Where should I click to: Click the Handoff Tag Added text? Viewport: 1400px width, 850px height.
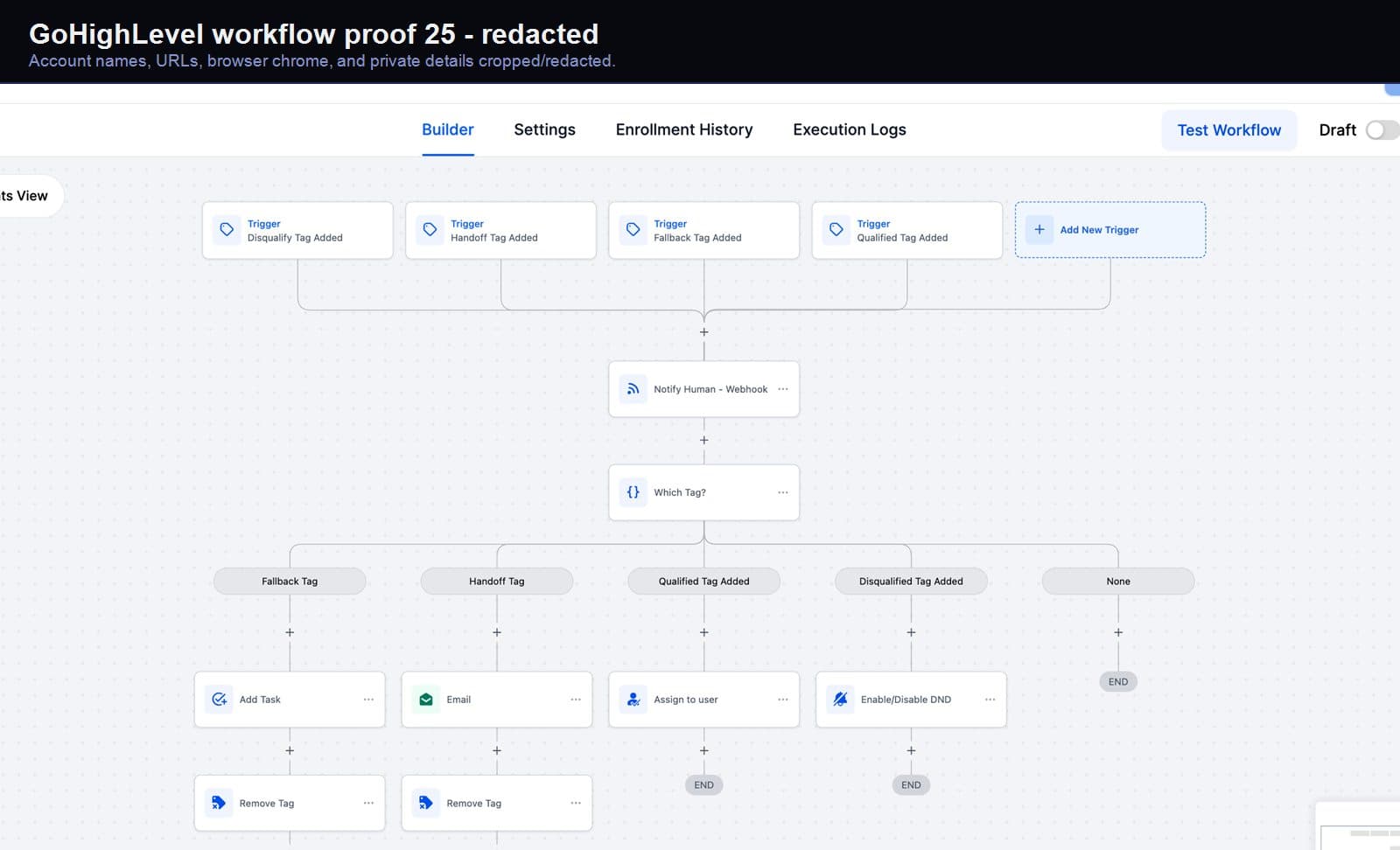(494, 238)
